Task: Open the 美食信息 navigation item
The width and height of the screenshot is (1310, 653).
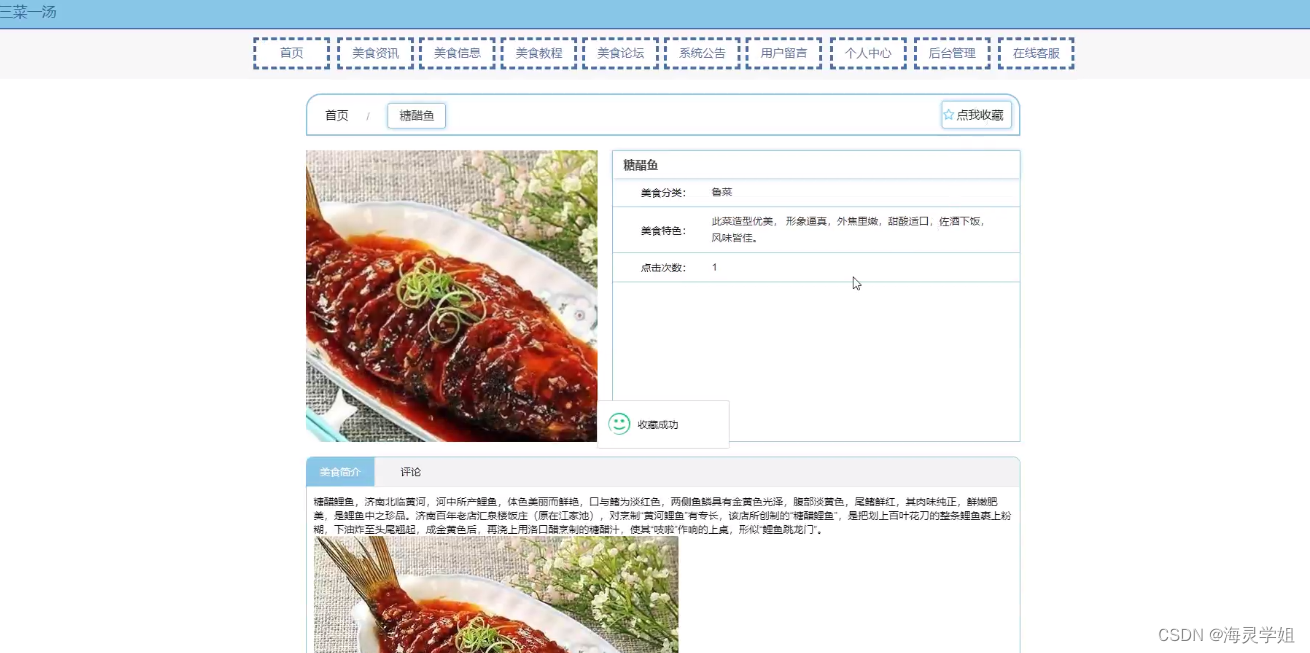Action: pyautogui.click(x=458, y=52)
